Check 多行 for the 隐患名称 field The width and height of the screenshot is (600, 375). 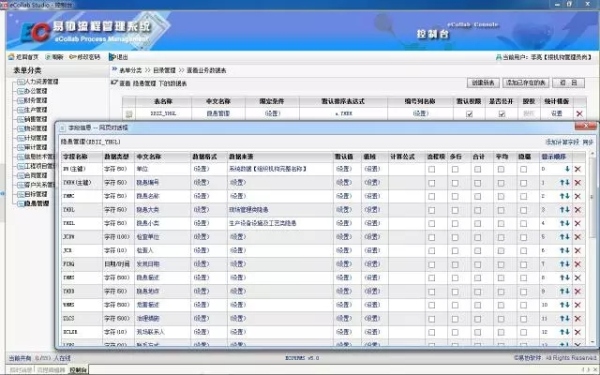[455, 197]
